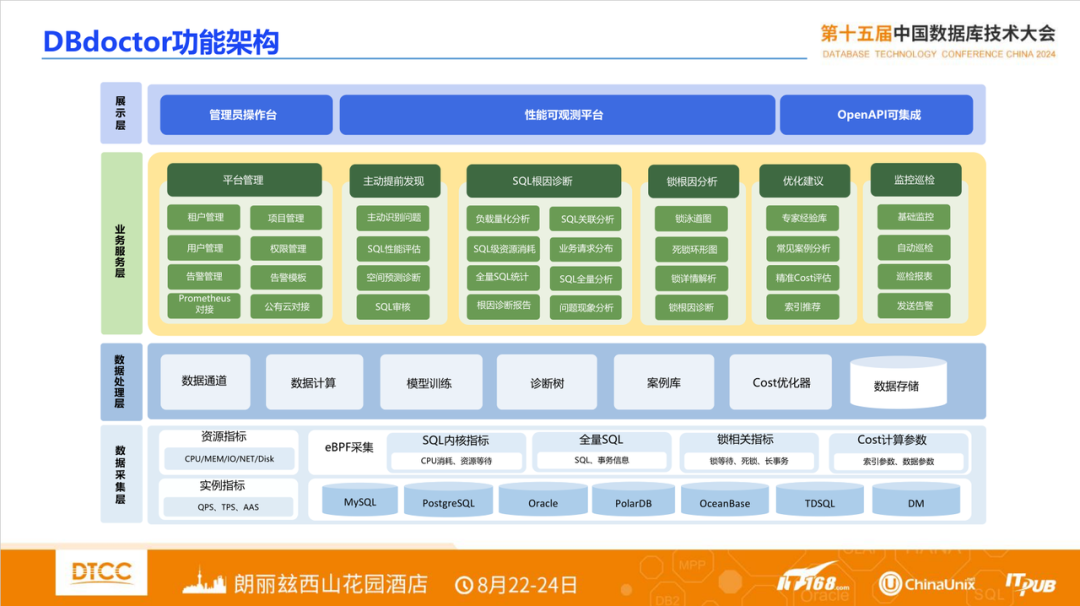
Task: Click the 索引推荐 box
Action: 803,307
